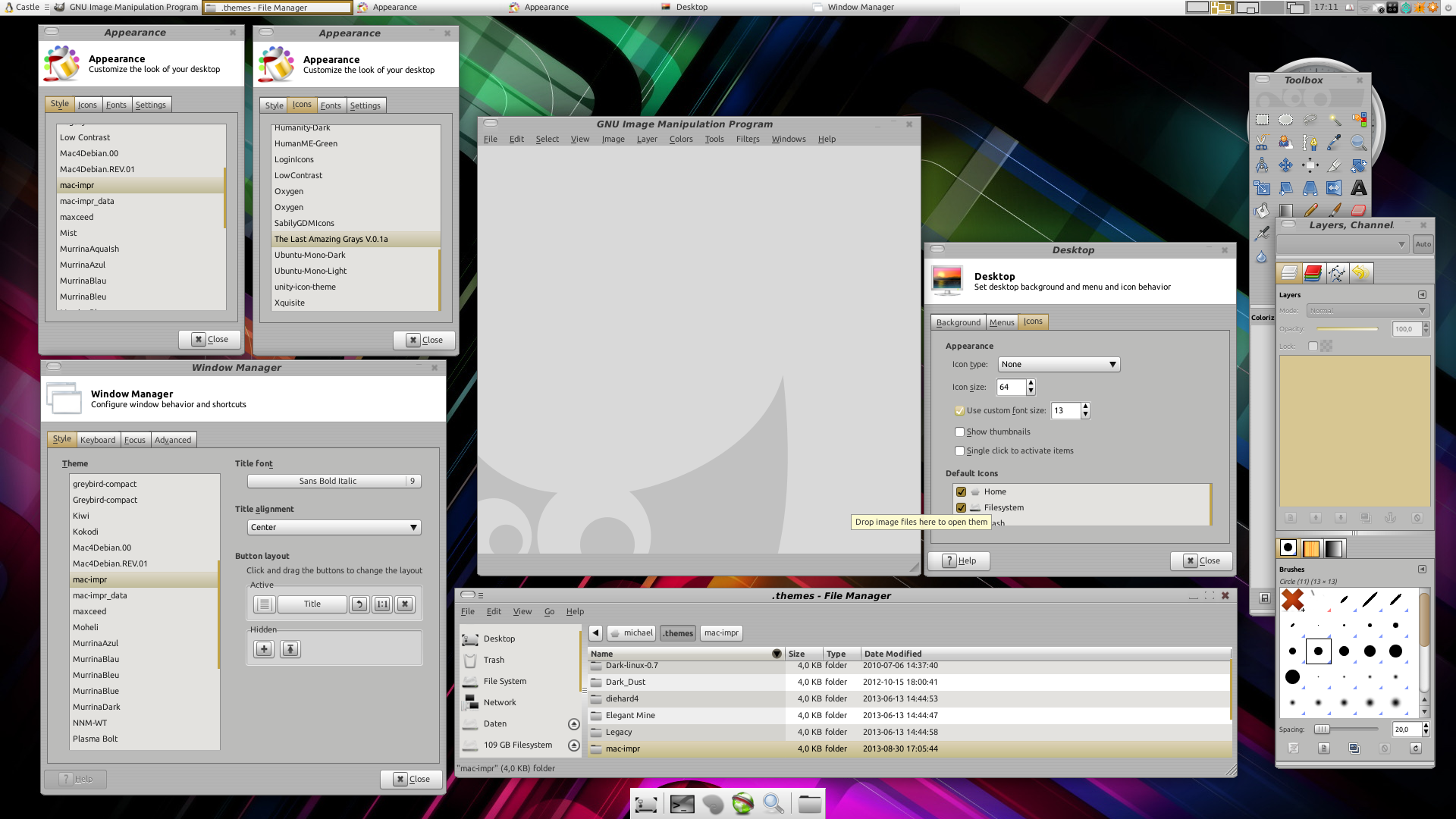Screen dimensions: 1456x819
Task: Toggle the Lock checkbox in Layers panel
Action: pos(1313,347)
